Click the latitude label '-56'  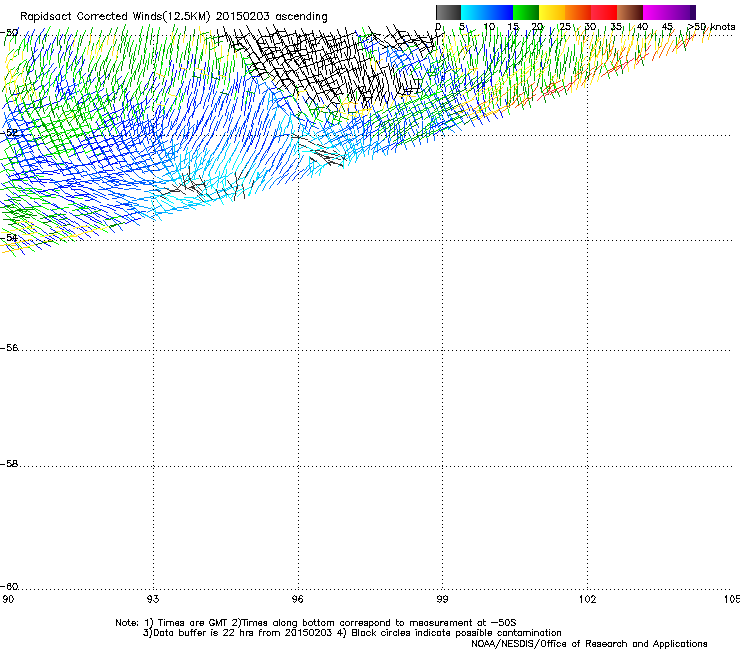pyautogui.click(x=9, y=348)
